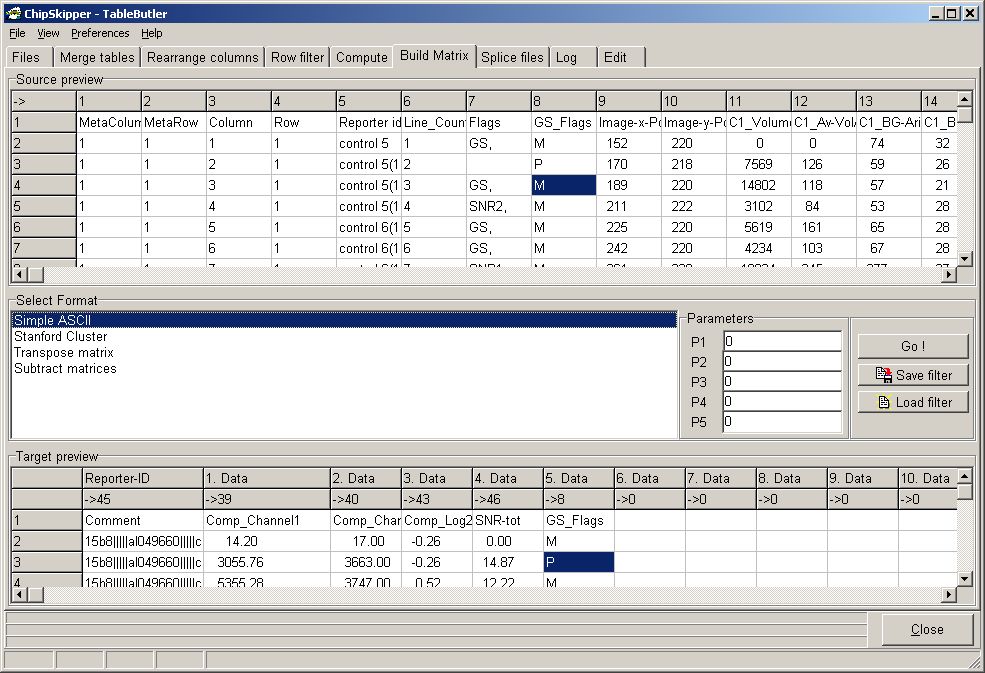The height and width of the screenshot is (673, 985).
Task: Select Stanford Cluster format
Action: click(60, 337)
